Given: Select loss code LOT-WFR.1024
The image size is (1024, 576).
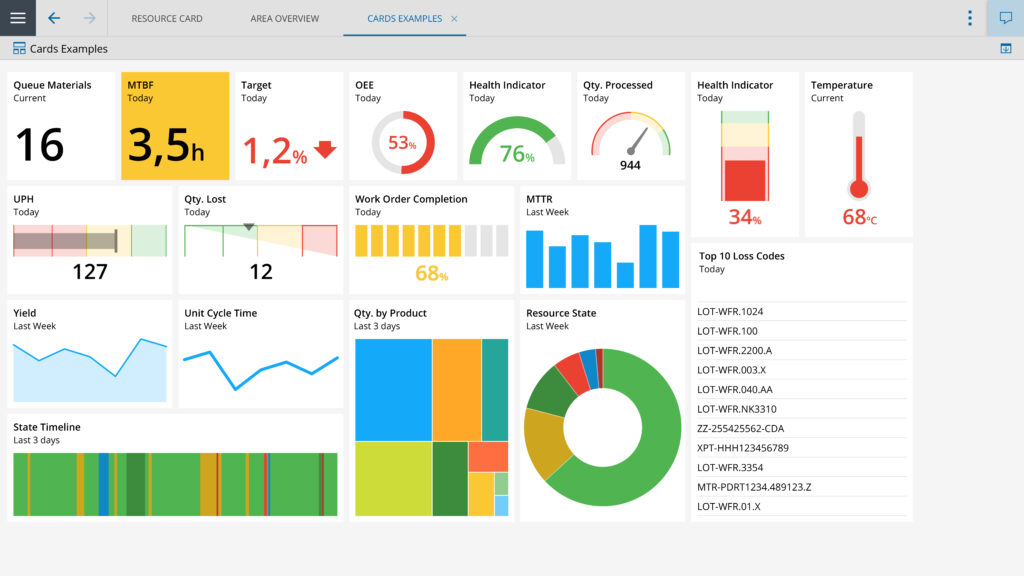Looking at the screenshot, I should (730, 312).
